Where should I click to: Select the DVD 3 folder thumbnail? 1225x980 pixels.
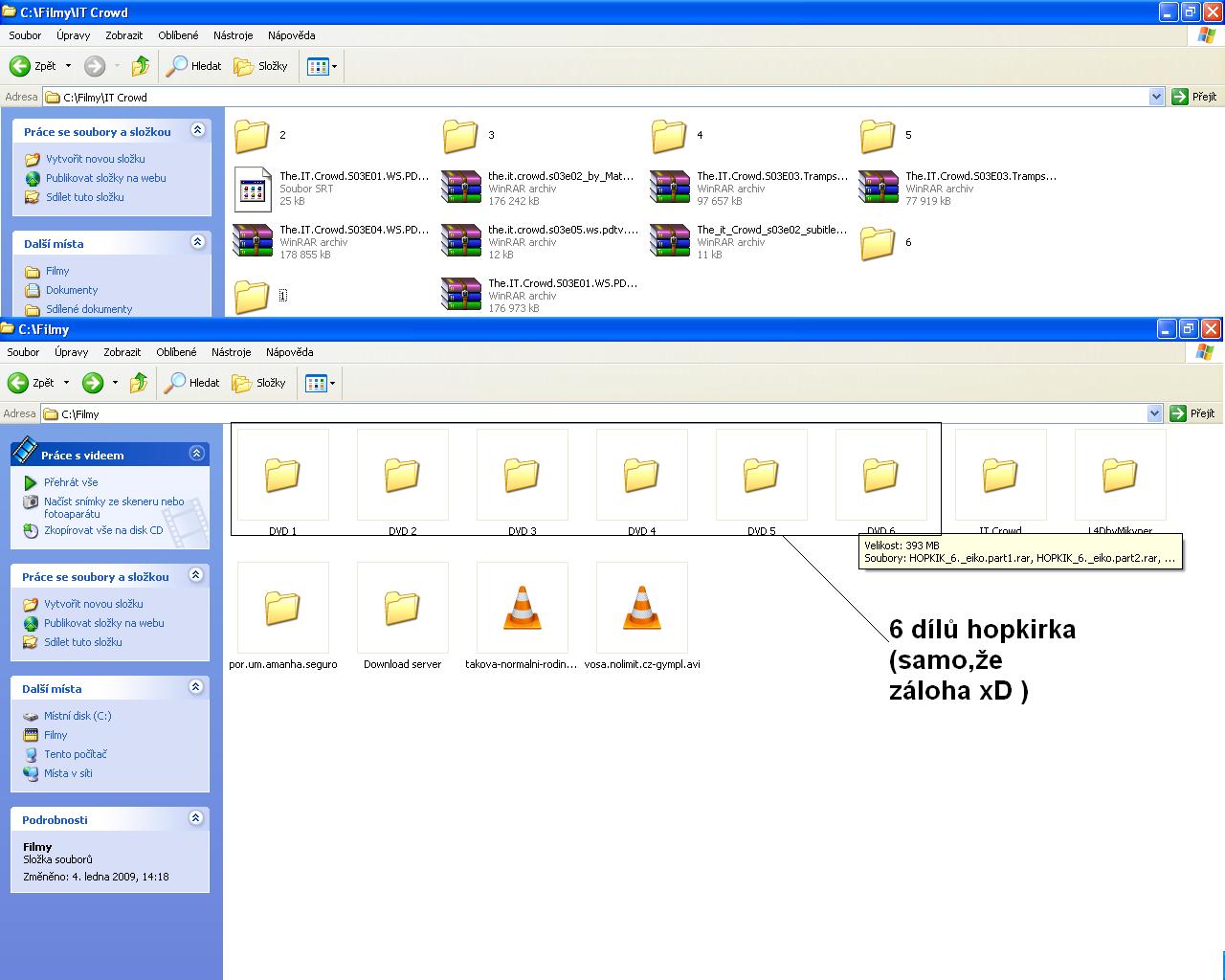(522, 476)
